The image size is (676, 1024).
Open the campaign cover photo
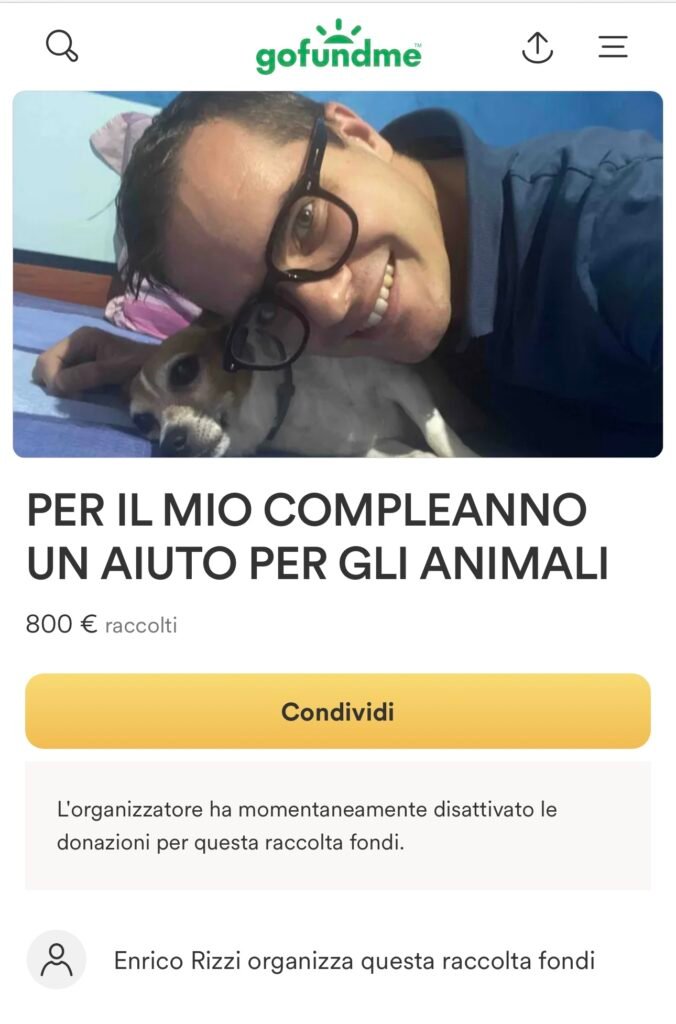point(338,274)
